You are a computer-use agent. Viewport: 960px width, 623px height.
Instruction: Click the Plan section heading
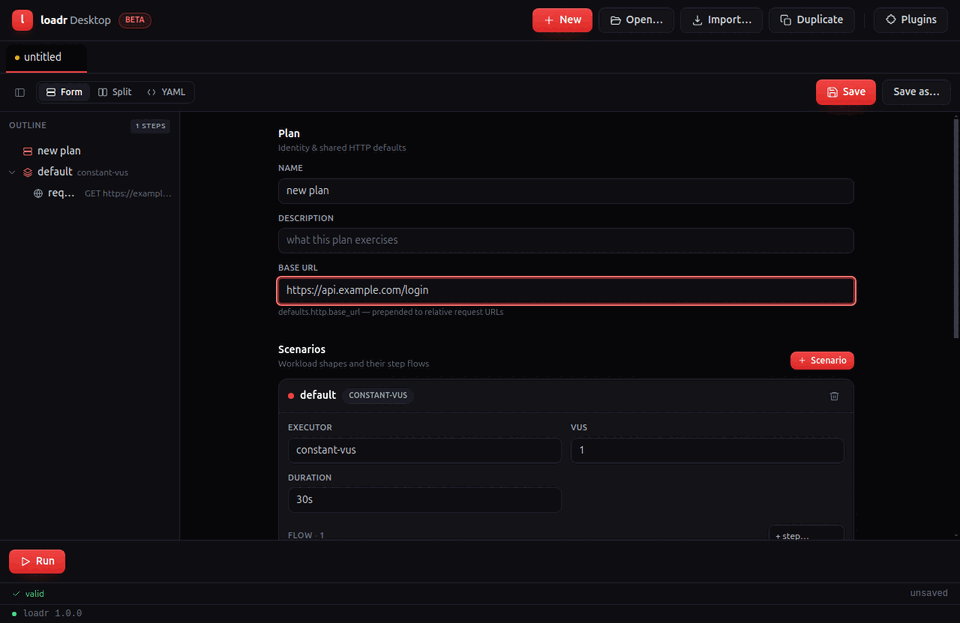pos(289,133)
